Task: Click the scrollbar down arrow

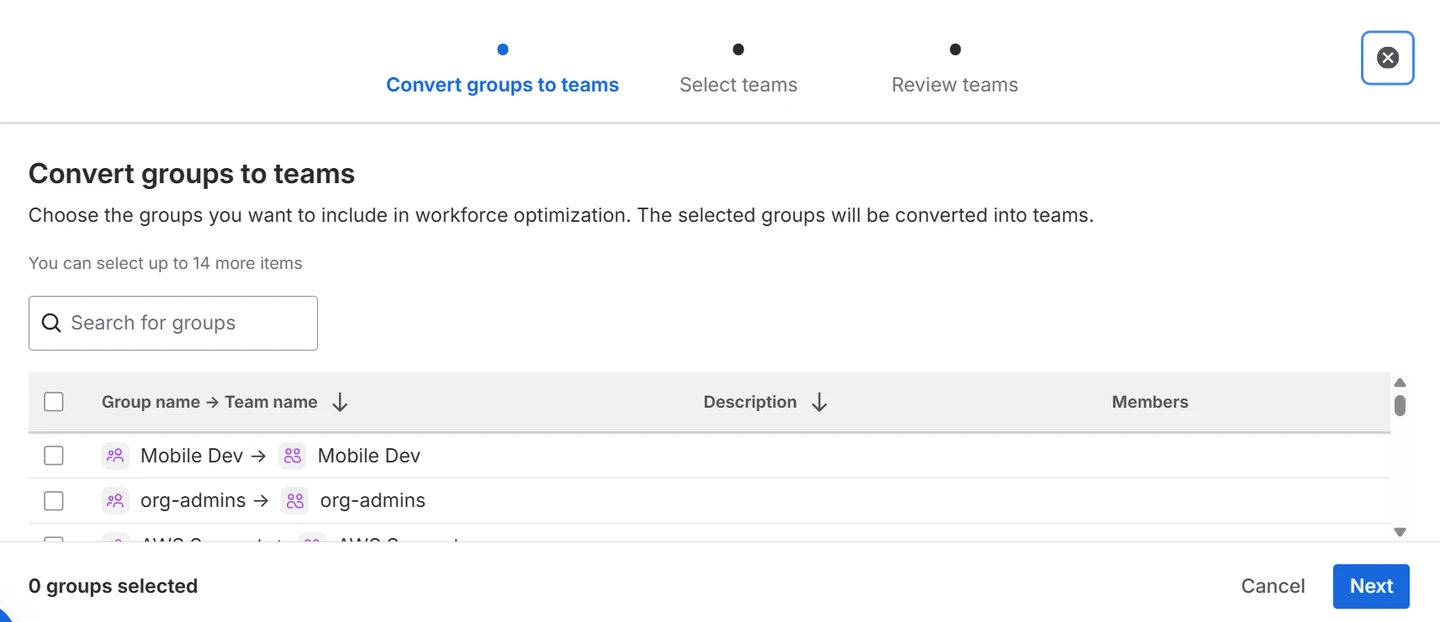Action: [x=1400, y=532]
